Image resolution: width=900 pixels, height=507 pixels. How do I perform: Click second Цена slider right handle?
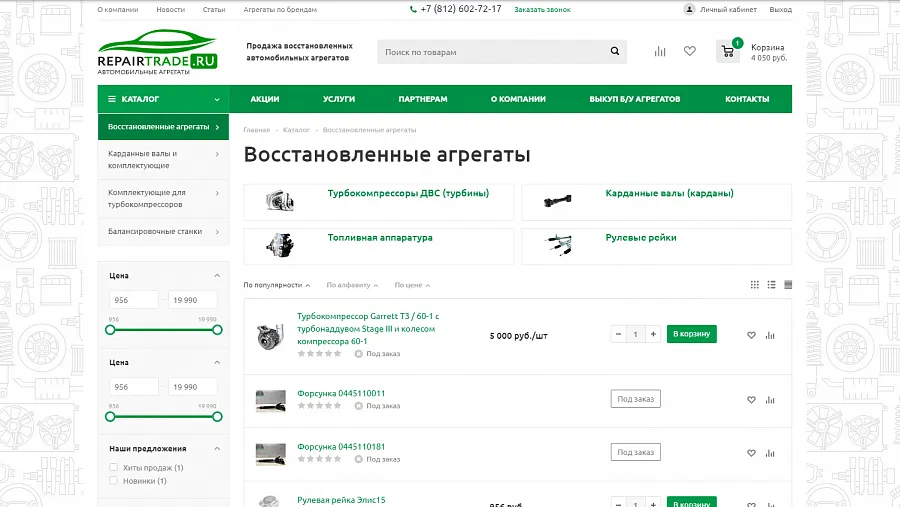point(217,416)
